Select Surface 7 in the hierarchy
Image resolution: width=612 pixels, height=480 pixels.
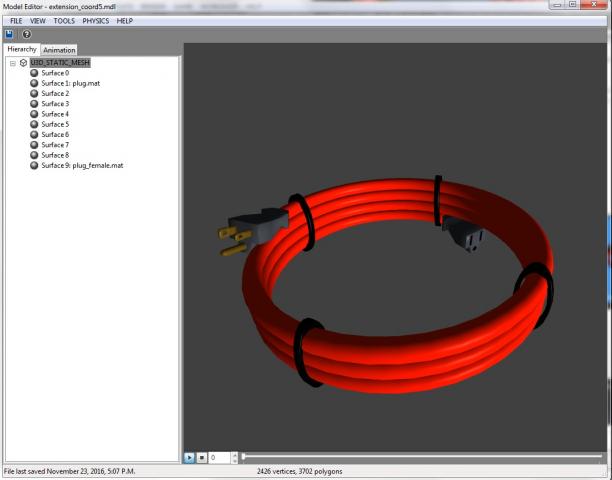point(55,145)
